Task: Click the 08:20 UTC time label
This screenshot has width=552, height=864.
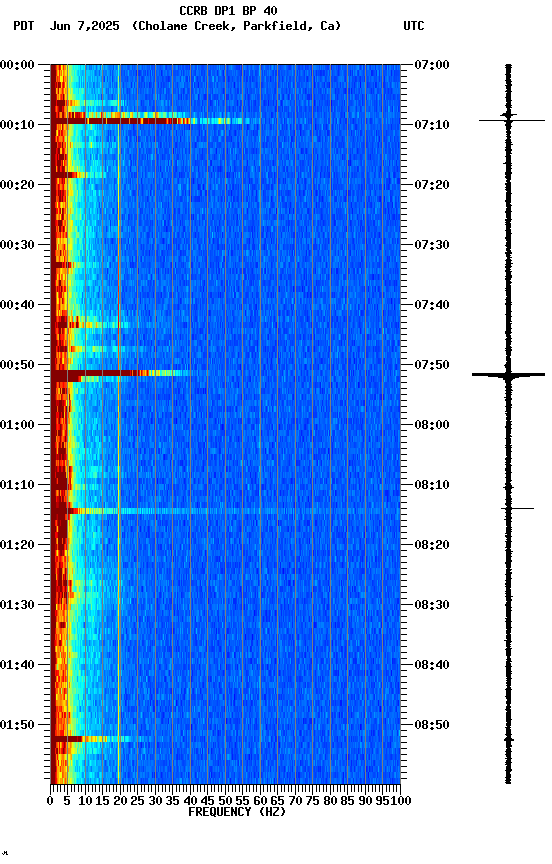Action: click(432, 546)
